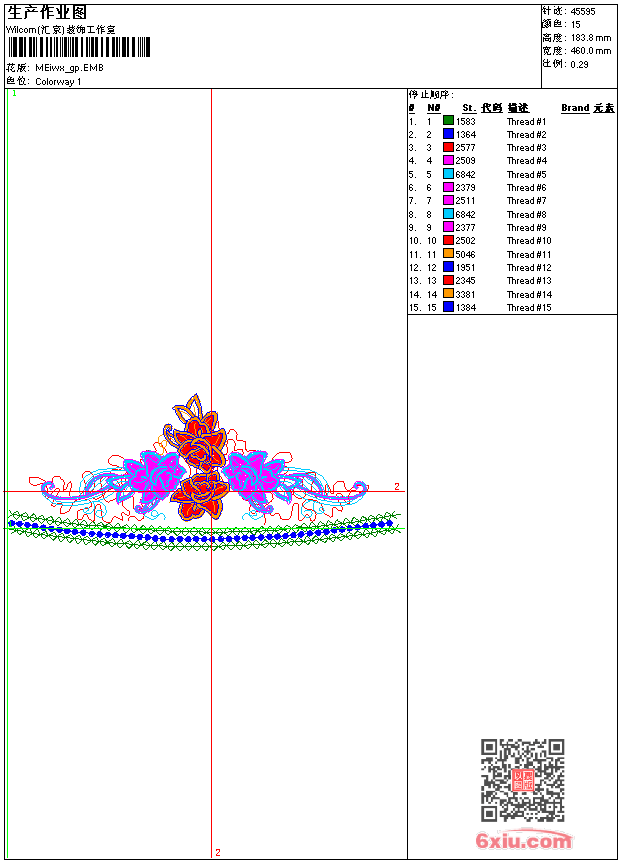Image resolution: width=620 pixels, height=860 pixels.
Task: Click the 'N#' column header
Action: pyautogui.click(x=433, y=108)
